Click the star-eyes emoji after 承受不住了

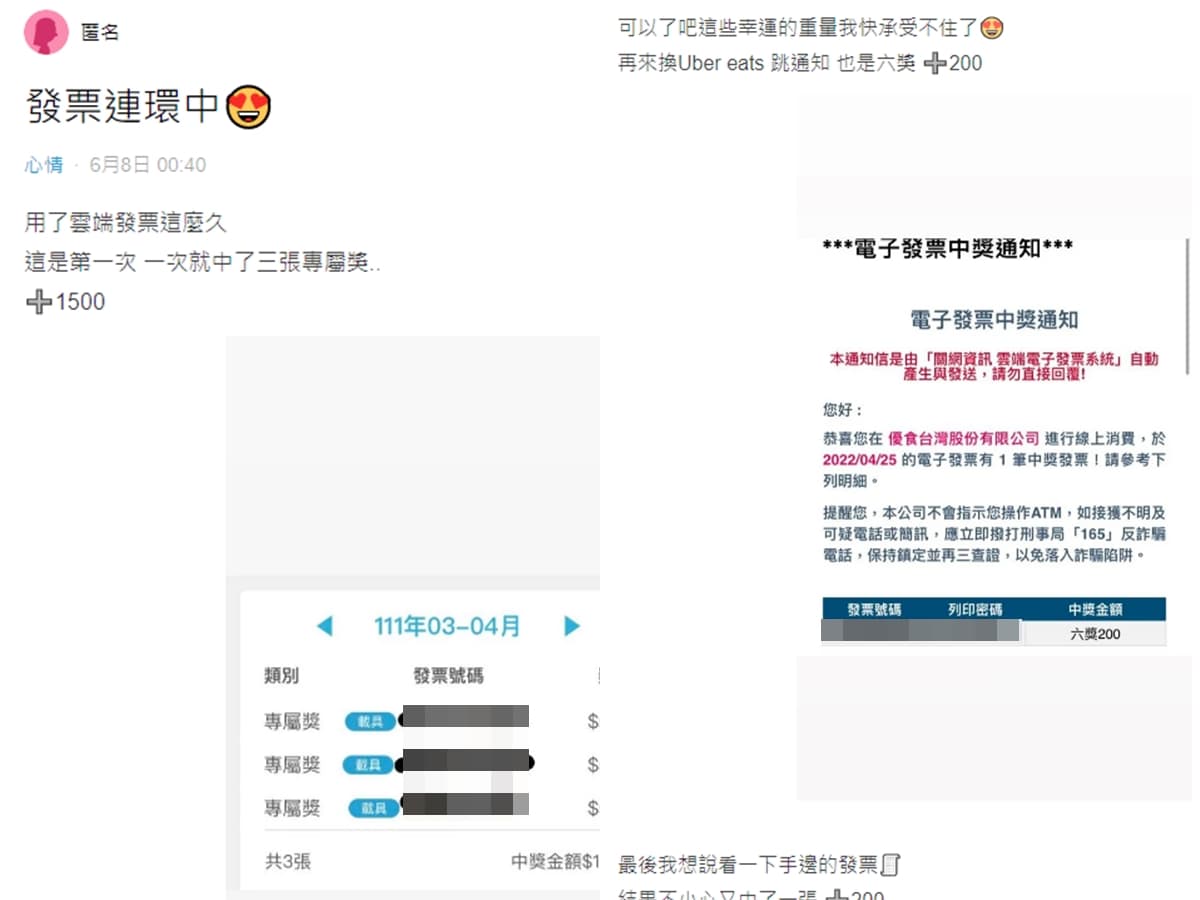(991, 28)
